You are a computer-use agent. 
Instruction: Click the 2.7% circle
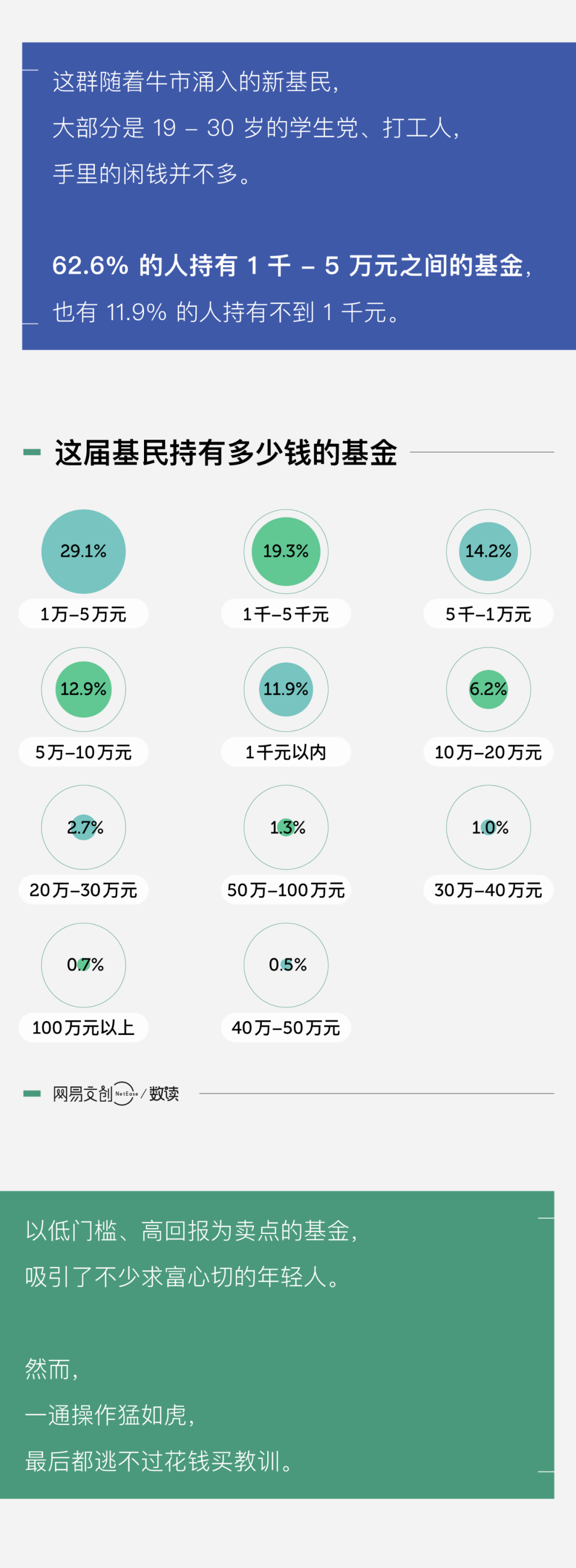(84, 827)
